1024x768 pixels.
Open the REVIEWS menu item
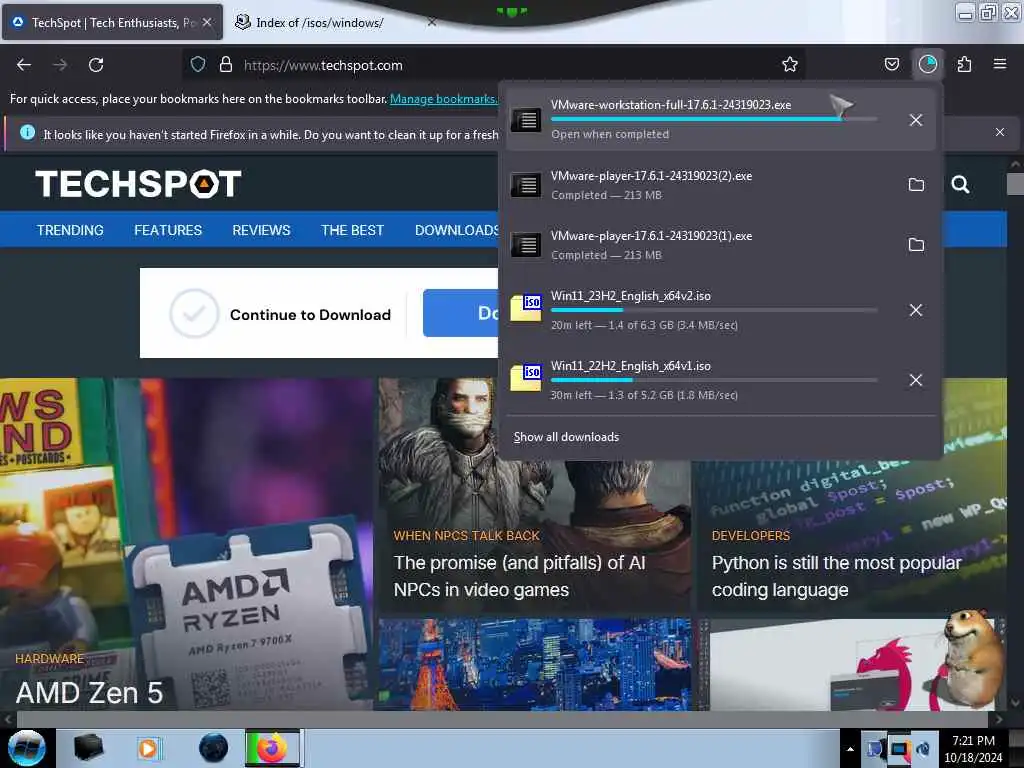point(261,230)
